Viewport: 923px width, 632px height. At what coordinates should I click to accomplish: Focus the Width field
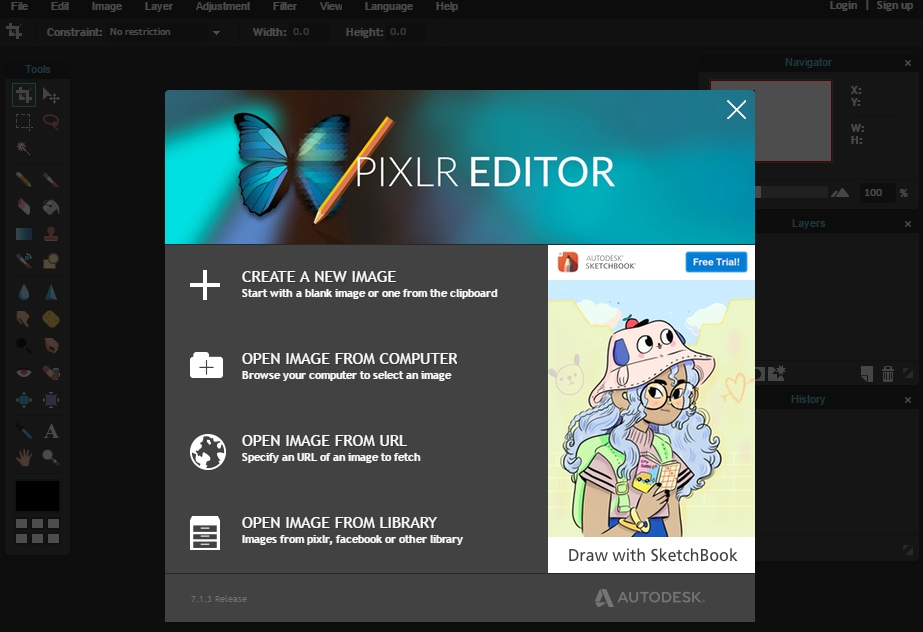point(307,32)
